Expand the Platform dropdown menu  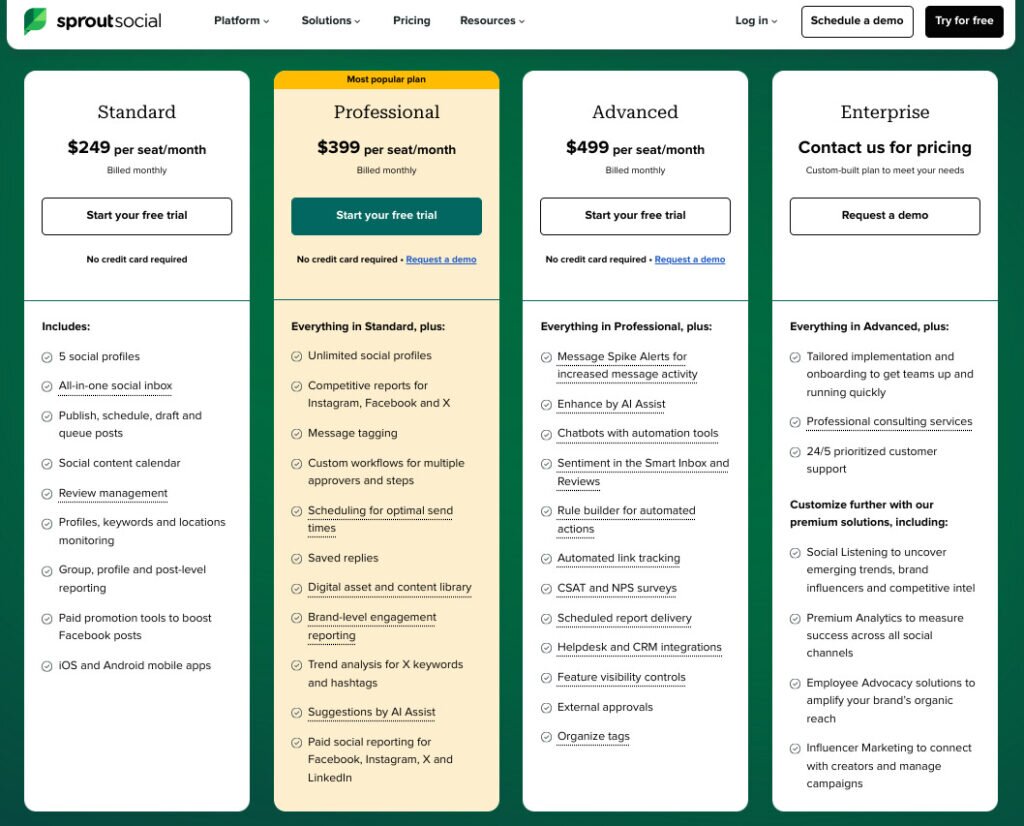(x=241, y=21)
